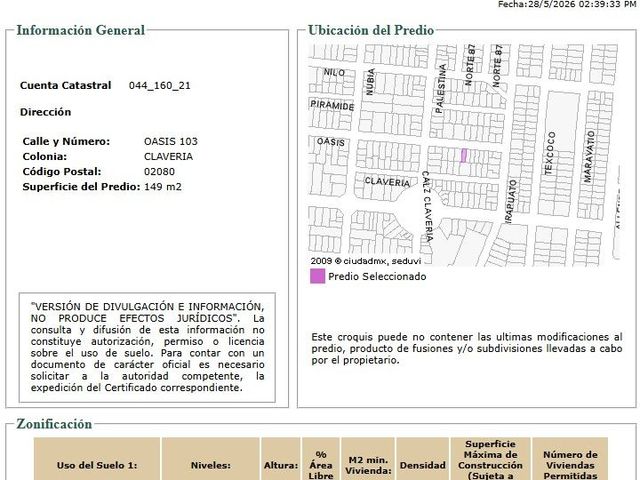Click the Colonia value CLAVERIA
The image size is (640, 480).
168,156
